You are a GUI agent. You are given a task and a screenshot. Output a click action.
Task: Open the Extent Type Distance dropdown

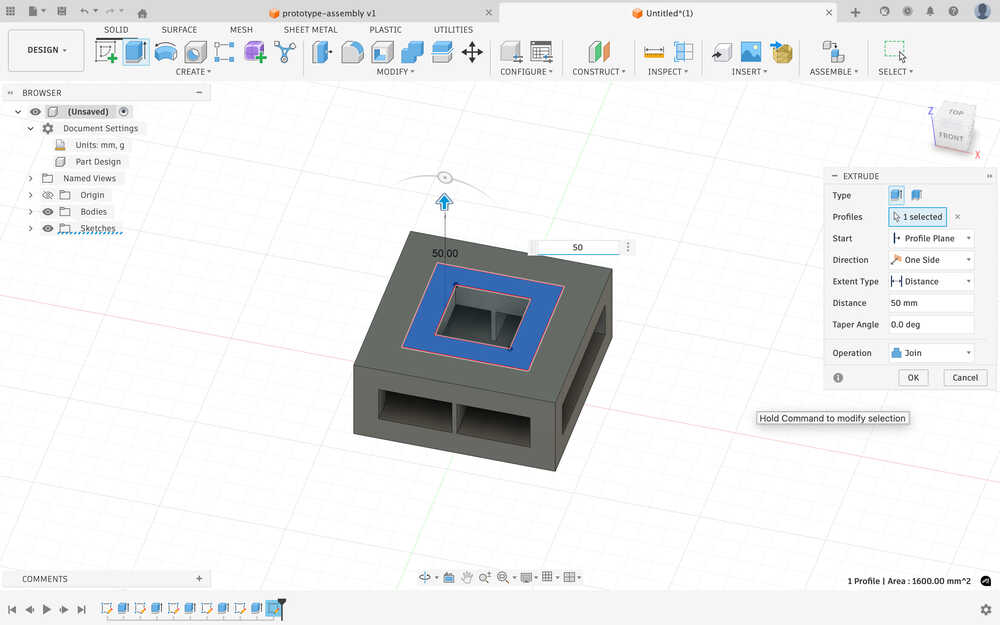[x=930, y=281]
